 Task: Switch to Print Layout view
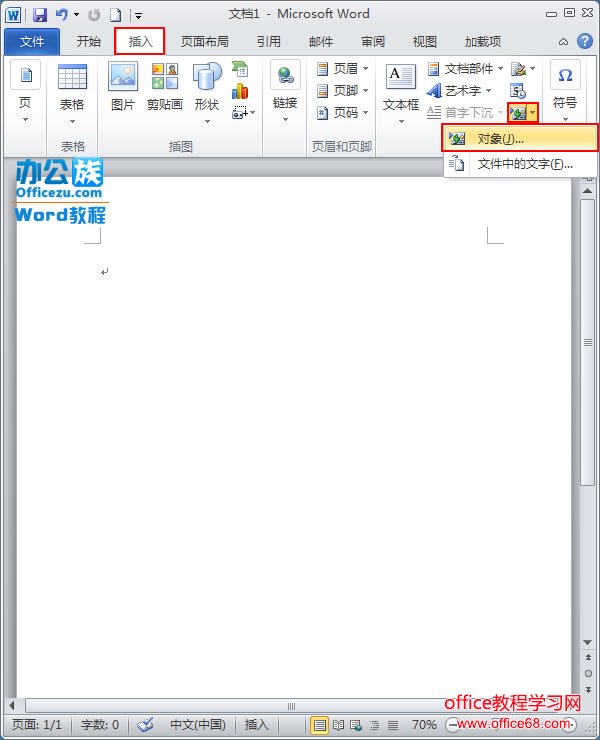point(320,724)
